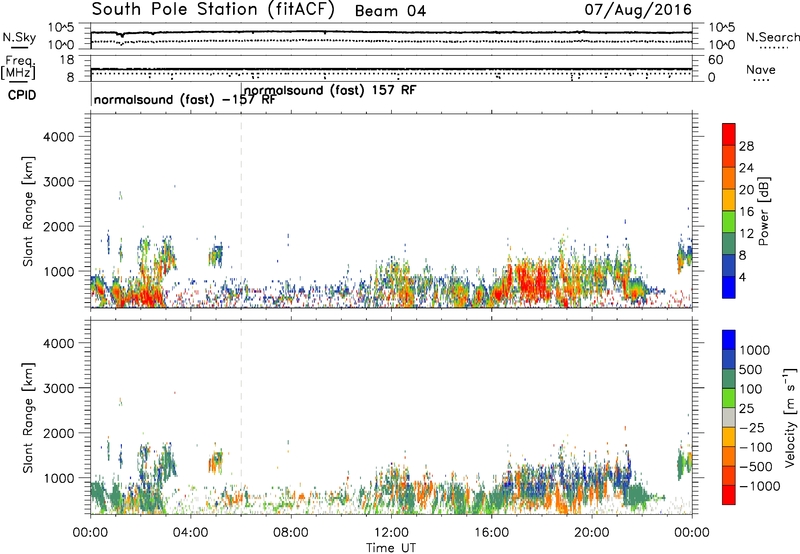Screen dimensions: 800x554
Task: Click the '1000' value on the velocity scale
Action: [x=755, y=350]
